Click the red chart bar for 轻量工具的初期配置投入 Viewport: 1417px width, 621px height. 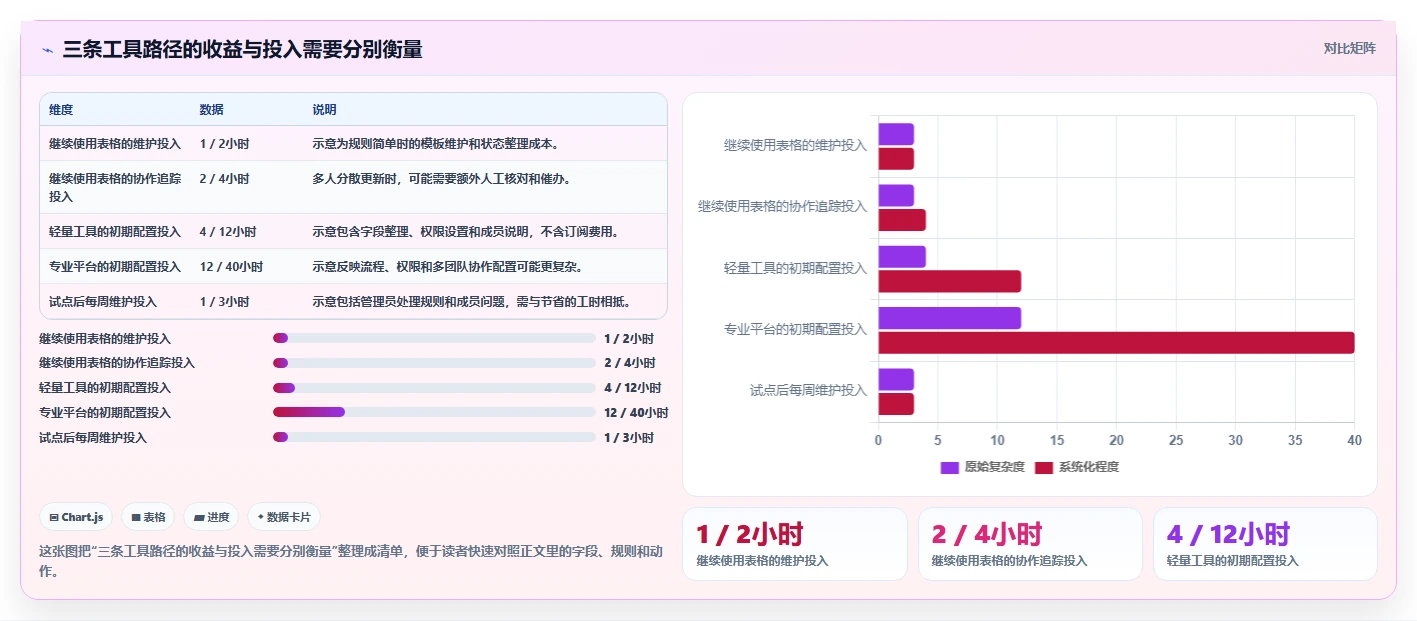pos(949,281)
